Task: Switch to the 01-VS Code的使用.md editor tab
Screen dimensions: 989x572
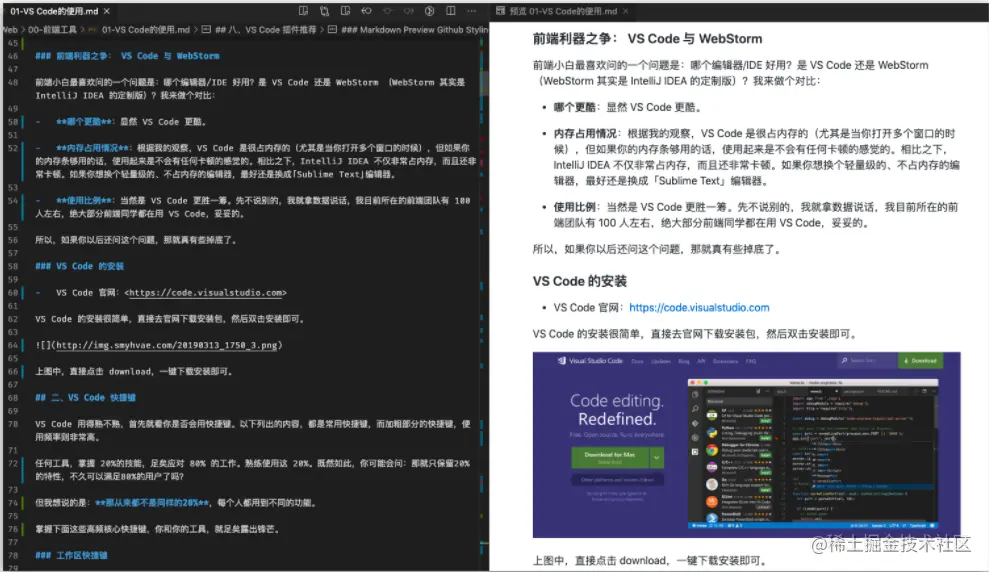Action: click(x=54, y=11)
